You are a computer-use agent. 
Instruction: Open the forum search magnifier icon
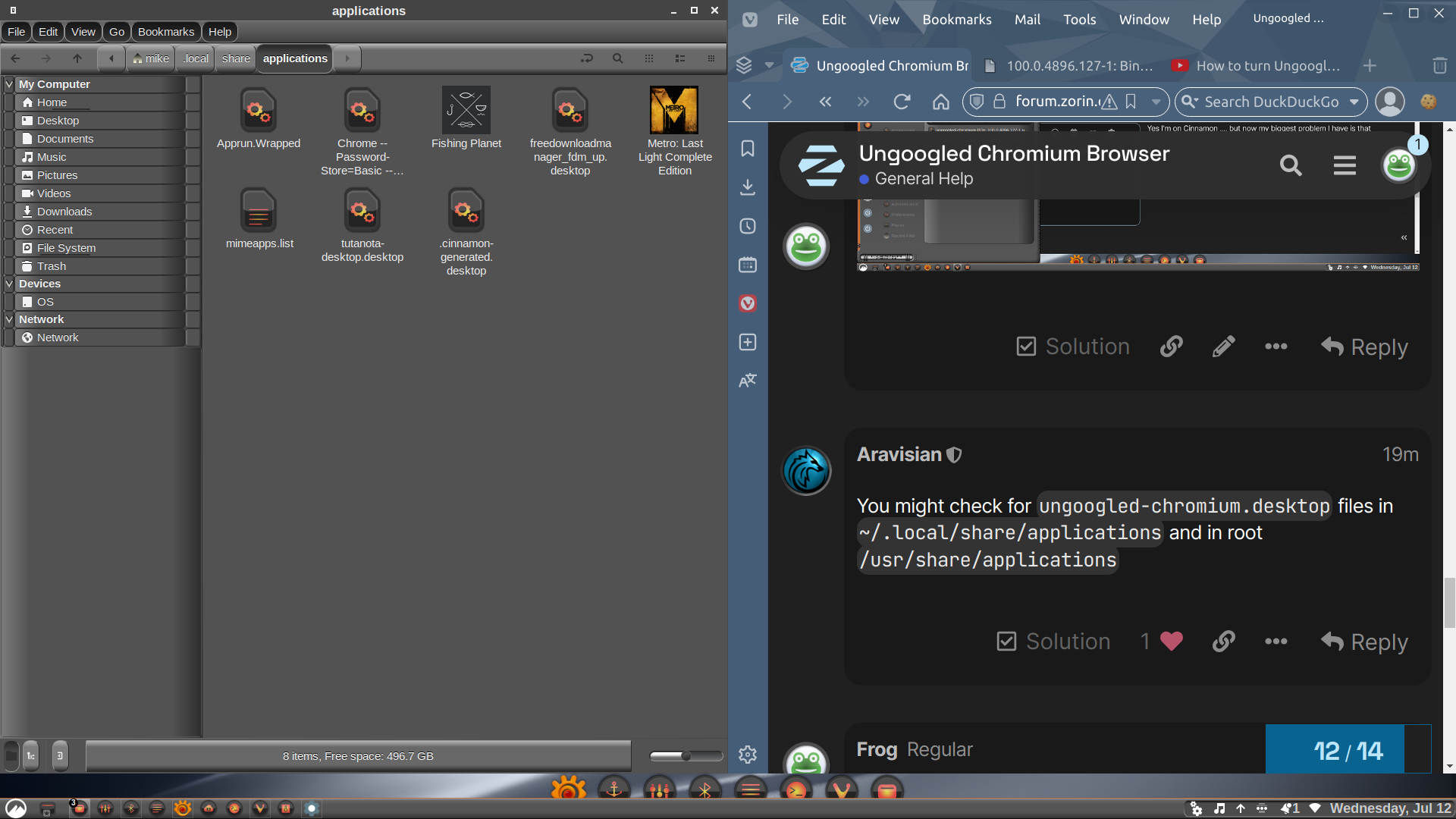[1291, 165]
